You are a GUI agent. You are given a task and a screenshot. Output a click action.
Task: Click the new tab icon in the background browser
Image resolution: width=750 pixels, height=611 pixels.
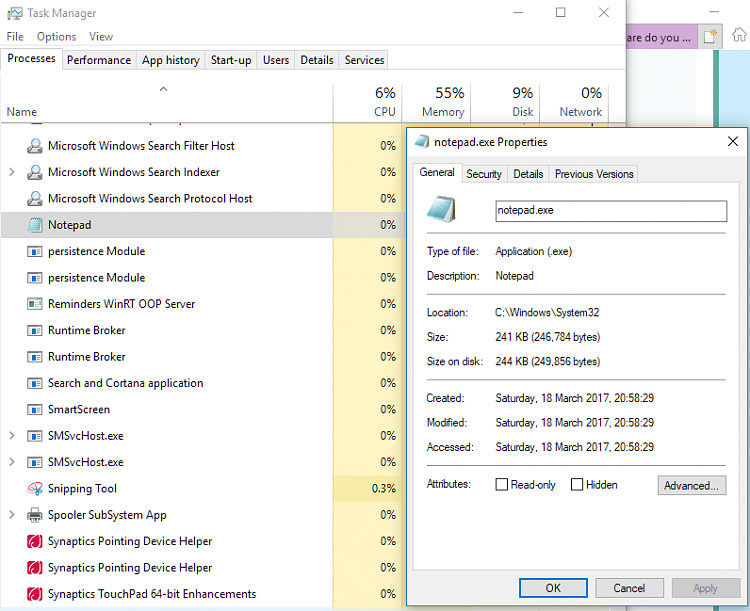click(x=710, y=36)
